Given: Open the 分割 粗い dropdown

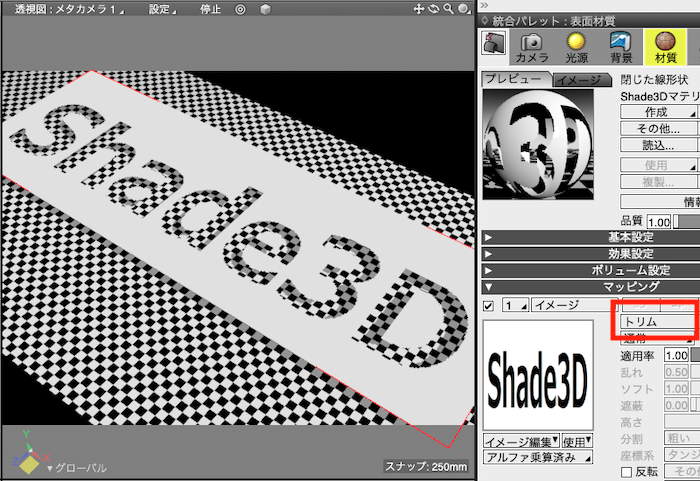Looking at the screenshot, I should pos(682,439).
